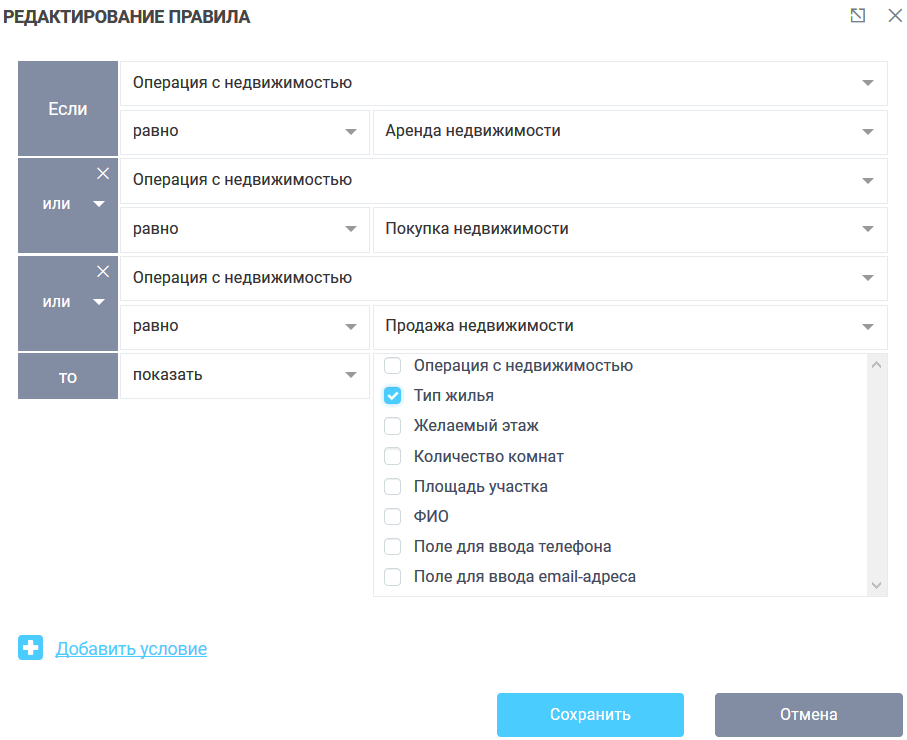Open the first равно operator dropdown
The height and width of the screenshot is (740, 907).
pyautogui.click(x=352, y=131)
